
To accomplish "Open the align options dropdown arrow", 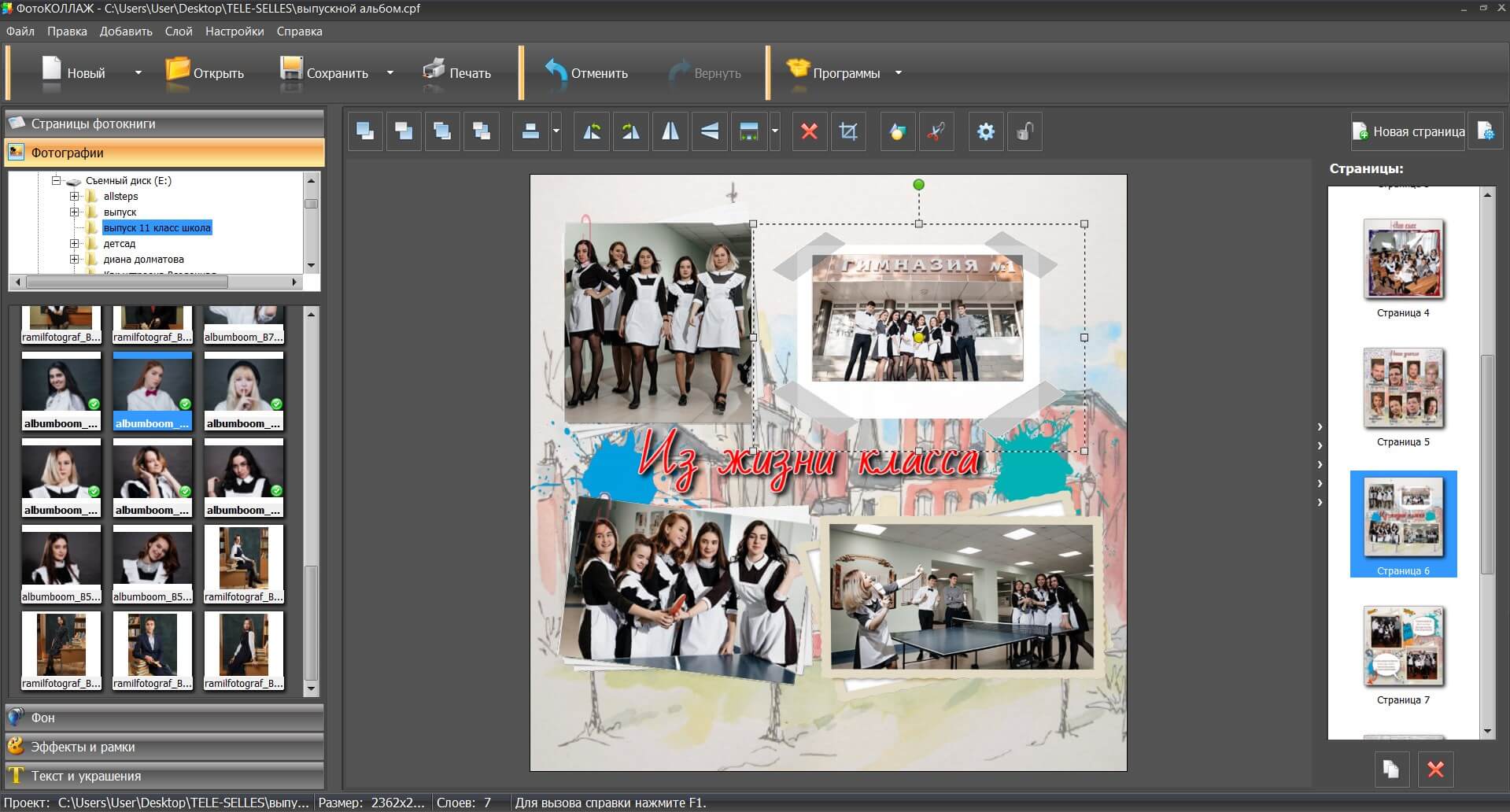I will tap(556, 131).
